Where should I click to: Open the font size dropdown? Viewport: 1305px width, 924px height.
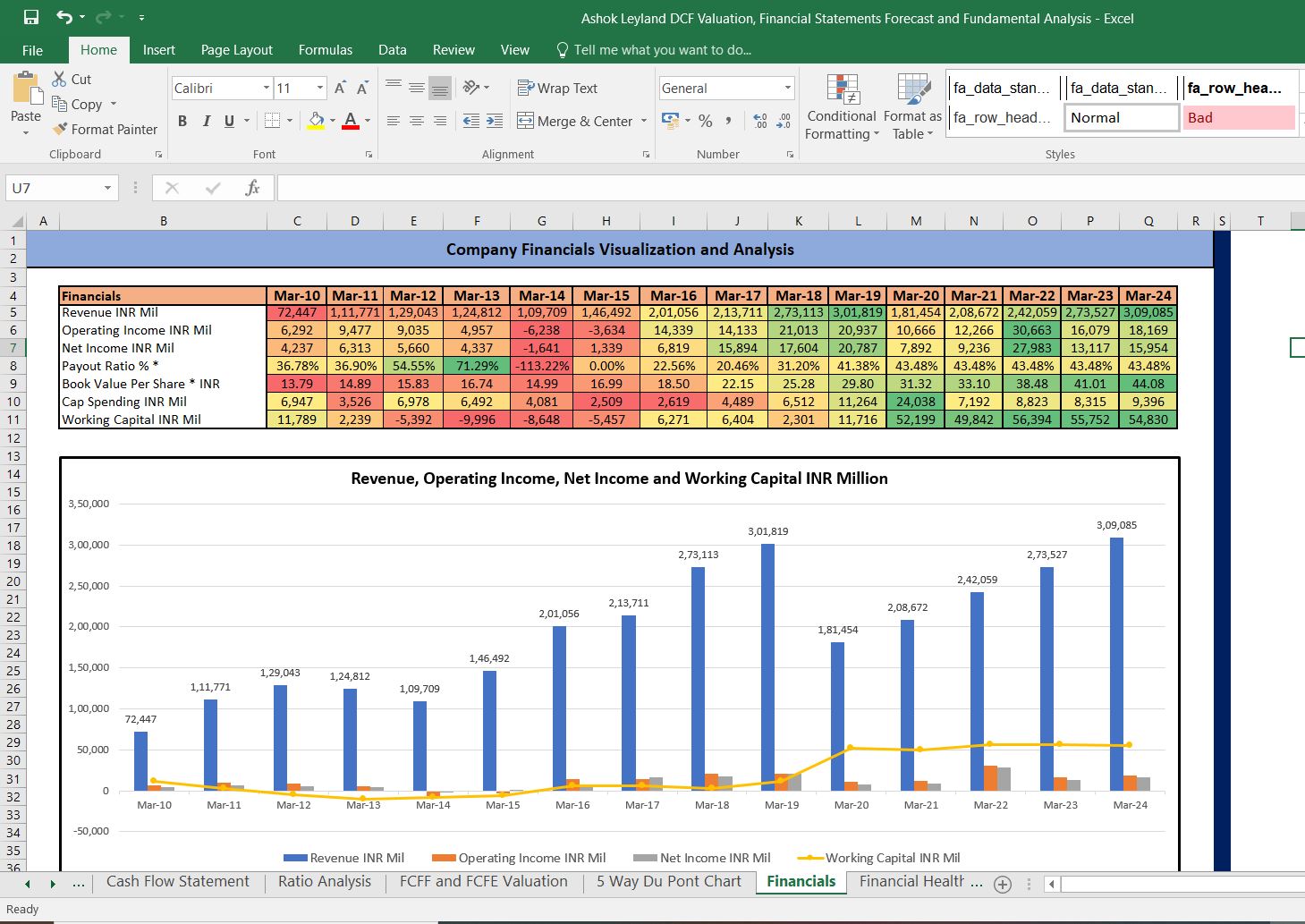click(320, 88)
